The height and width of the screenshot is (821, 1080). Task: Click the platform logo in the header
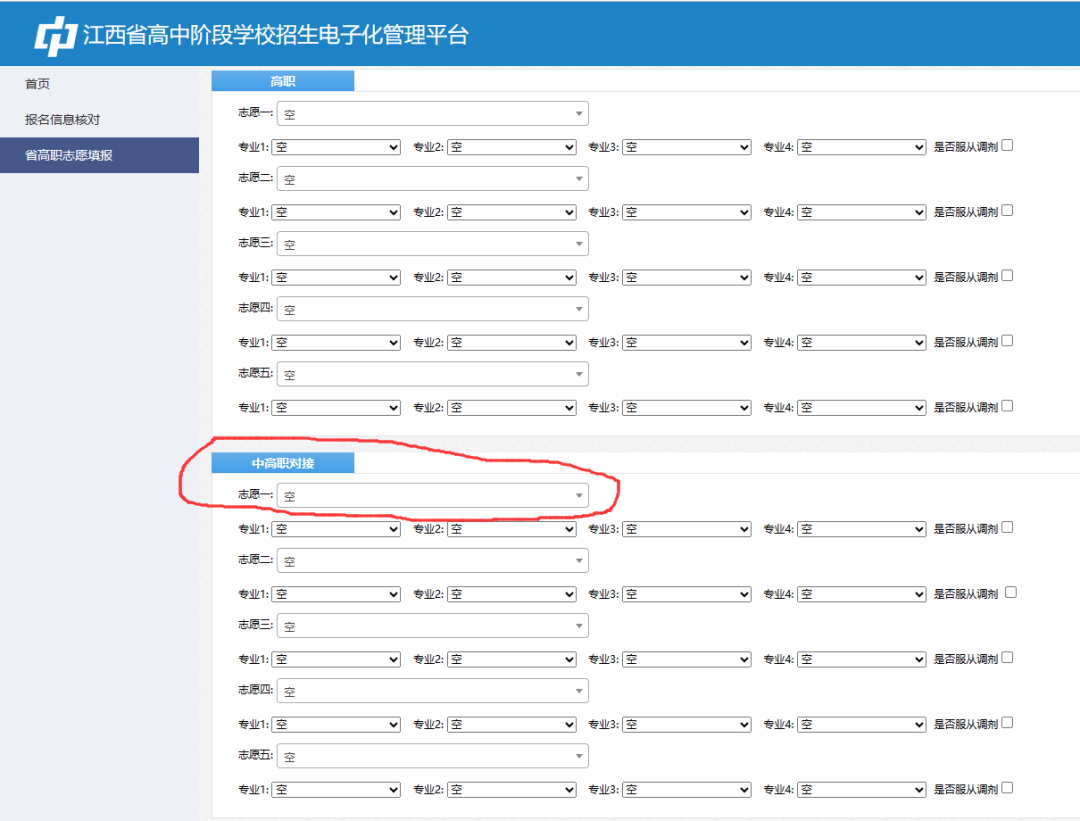(55, 36)
